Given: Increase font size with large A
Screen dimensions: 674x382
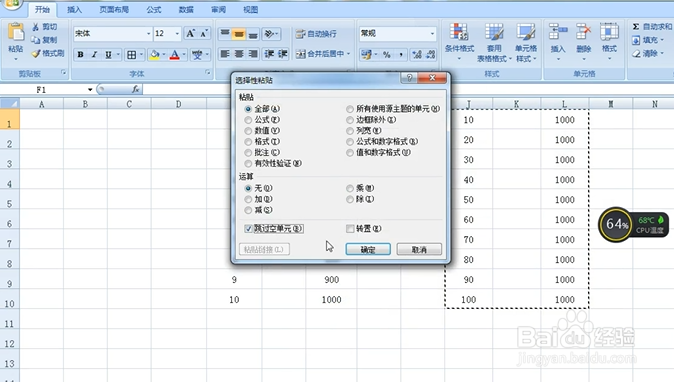Looking at the screenshot, I should pos(190,34).
